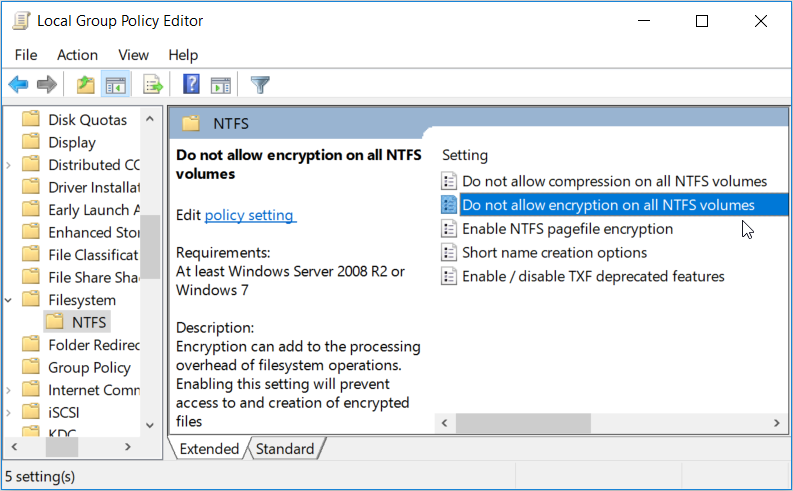This screenshot has height=491, width=793.
Task: Select the Group Policy folder in tree
Action: coord(89,367)
